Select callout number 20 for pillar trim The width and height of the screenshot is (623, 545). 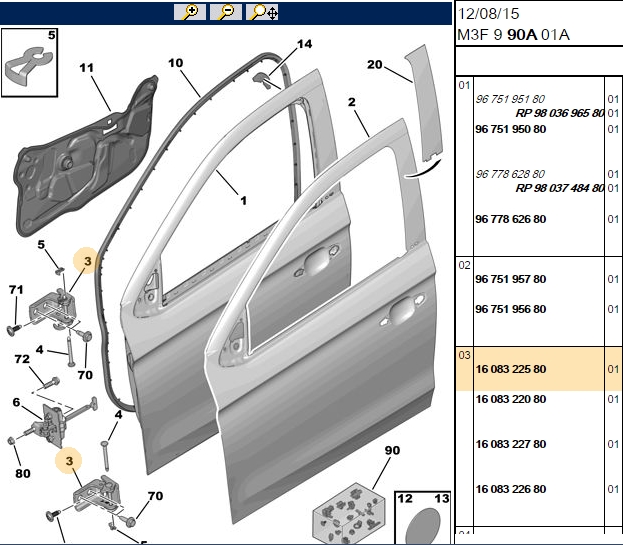pos(375,64)
